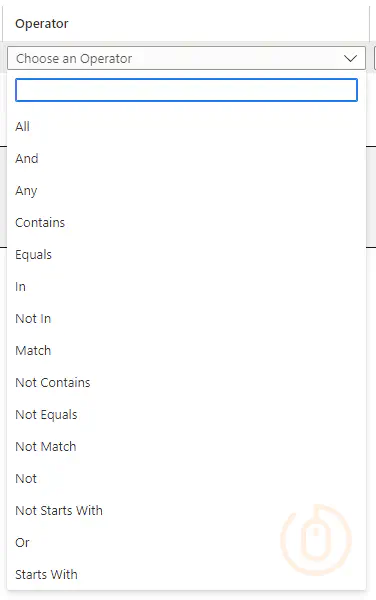
Task: Choose the In operator
Action: pyautogui.click(x=186, y=287)
